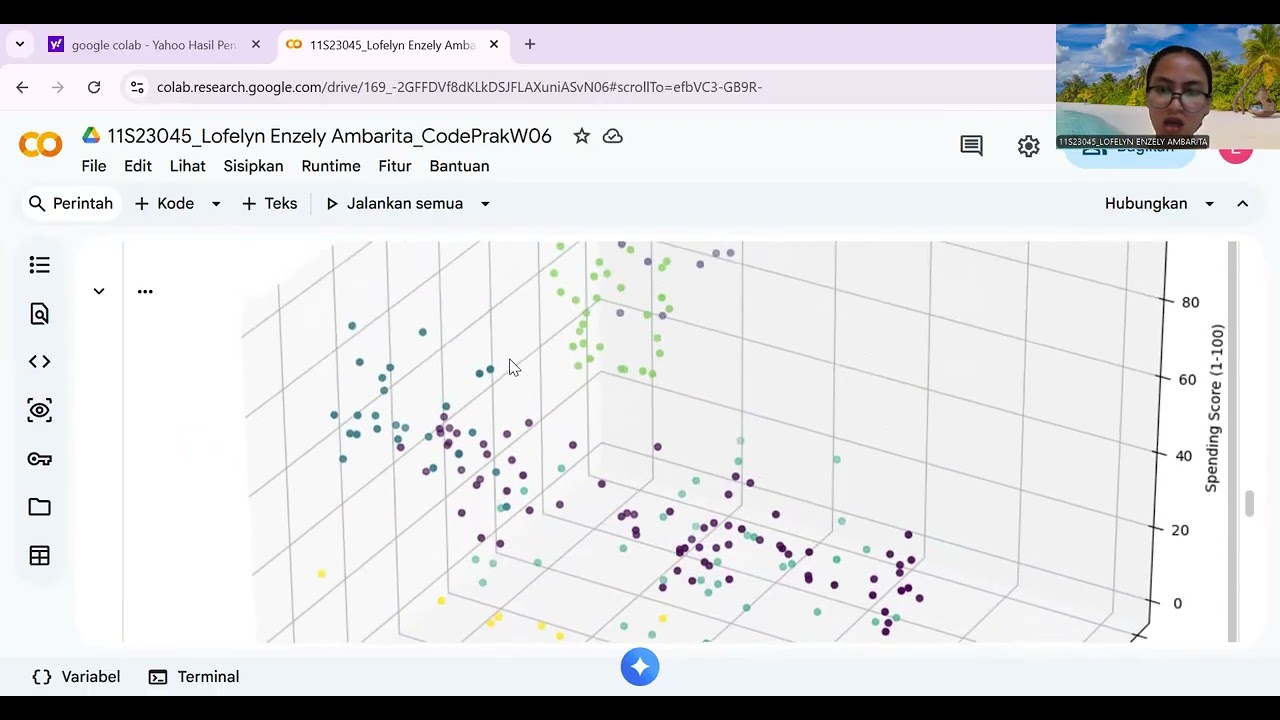Open the Terminal panel
This screenshot has width=1280, height=720.
coord(194,677)
